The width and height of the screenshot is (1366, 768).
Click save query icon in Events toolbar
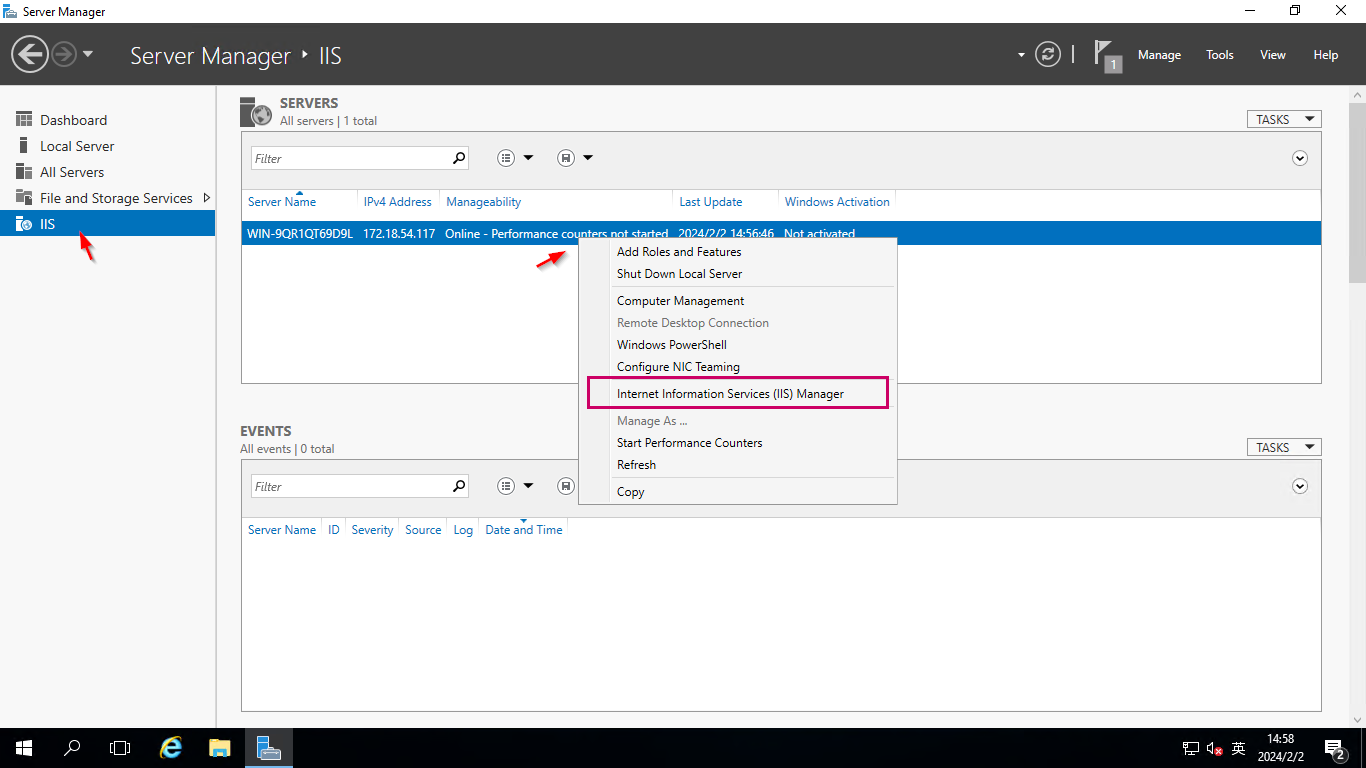pos(566,486)
